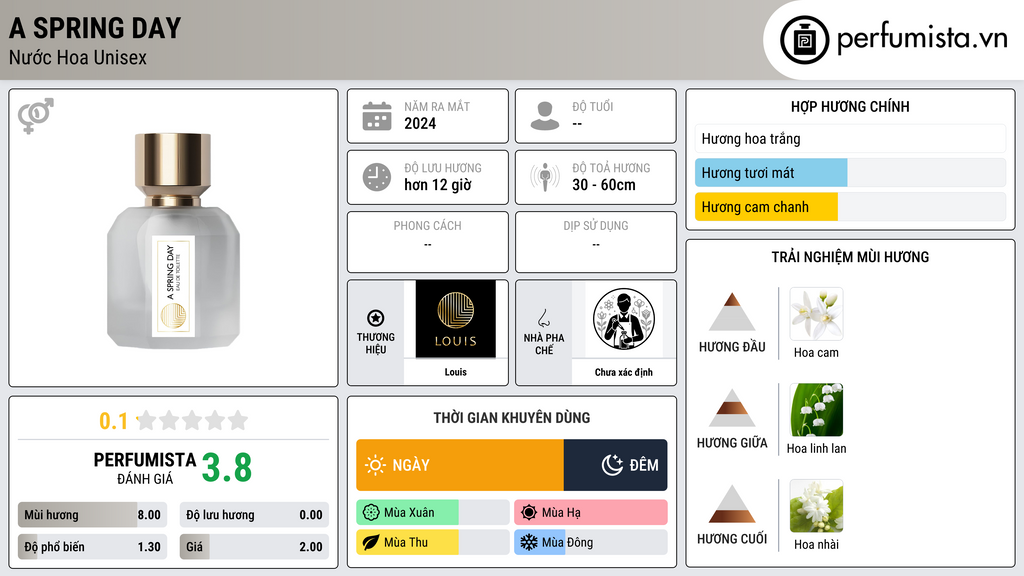Click the HƯƠNG CUỐI label
Screen dimensions: 1024x576
click(x=732, y=539)
